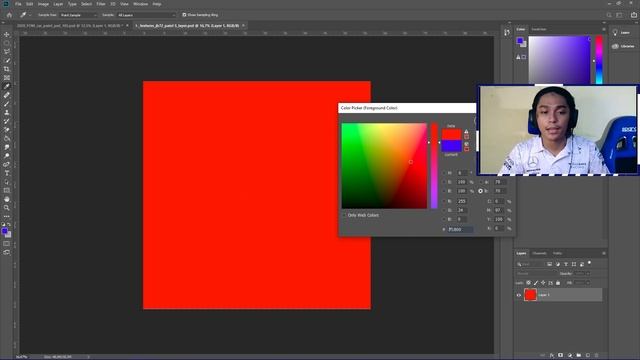The width and height of the screenshot is (640, 360).
Task: Switch to the Swatches tab
Action: click(x=539, y=29)
